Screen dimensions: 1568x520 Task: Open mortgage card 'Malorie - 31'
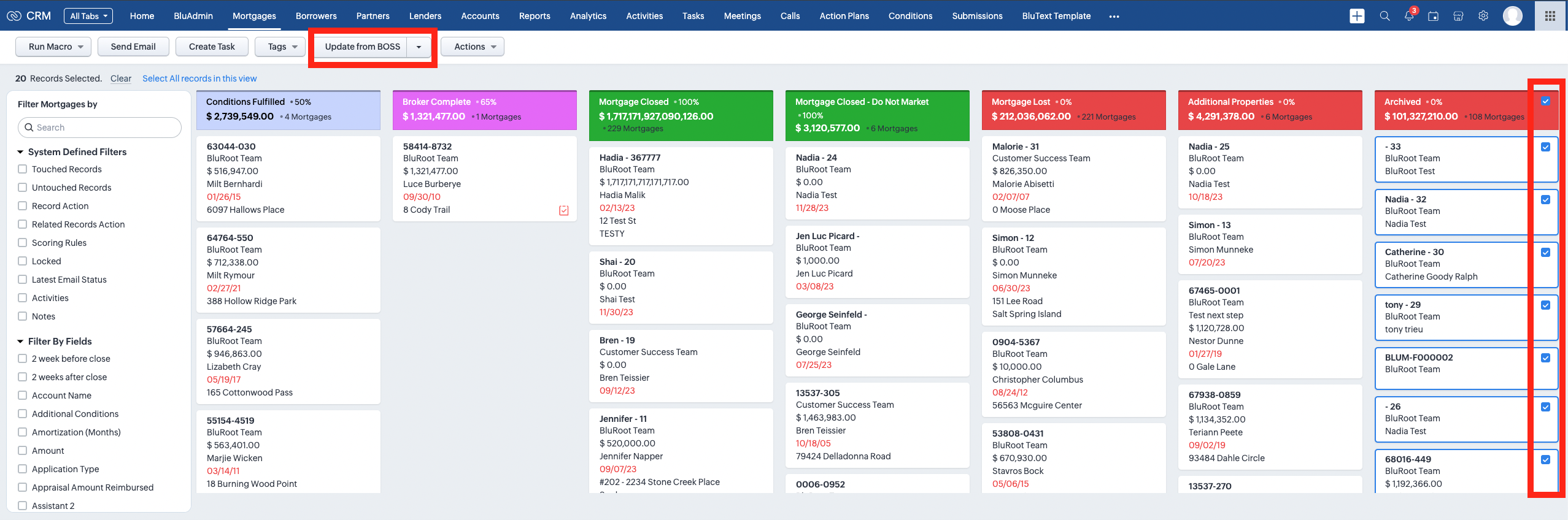[1074, 178]
